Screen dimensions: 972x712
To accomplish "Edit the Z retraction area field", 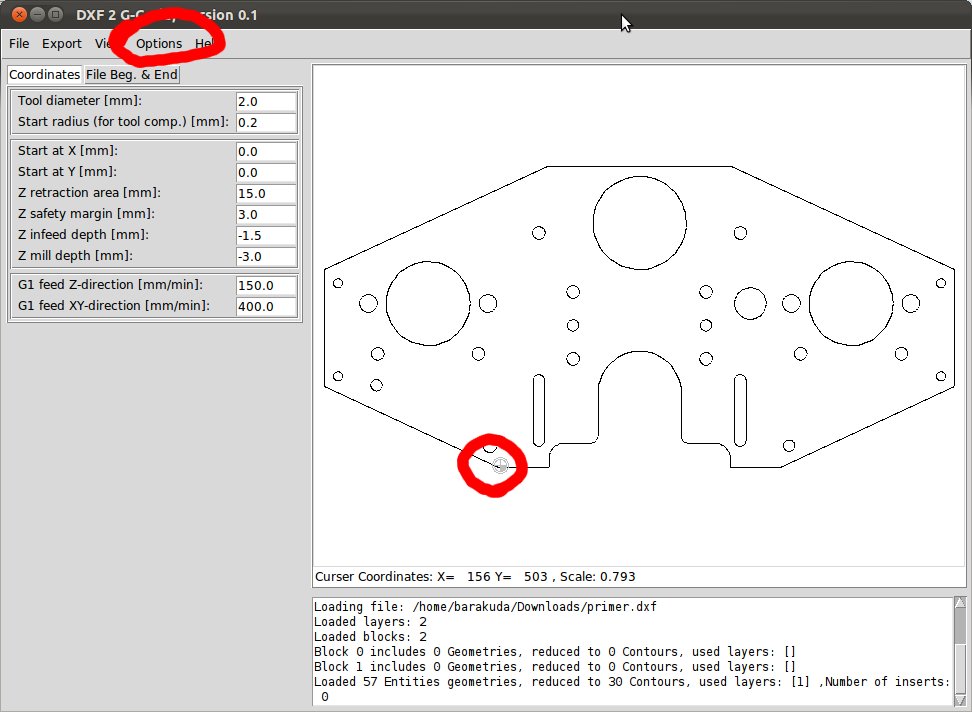I will tap(266, 193).
